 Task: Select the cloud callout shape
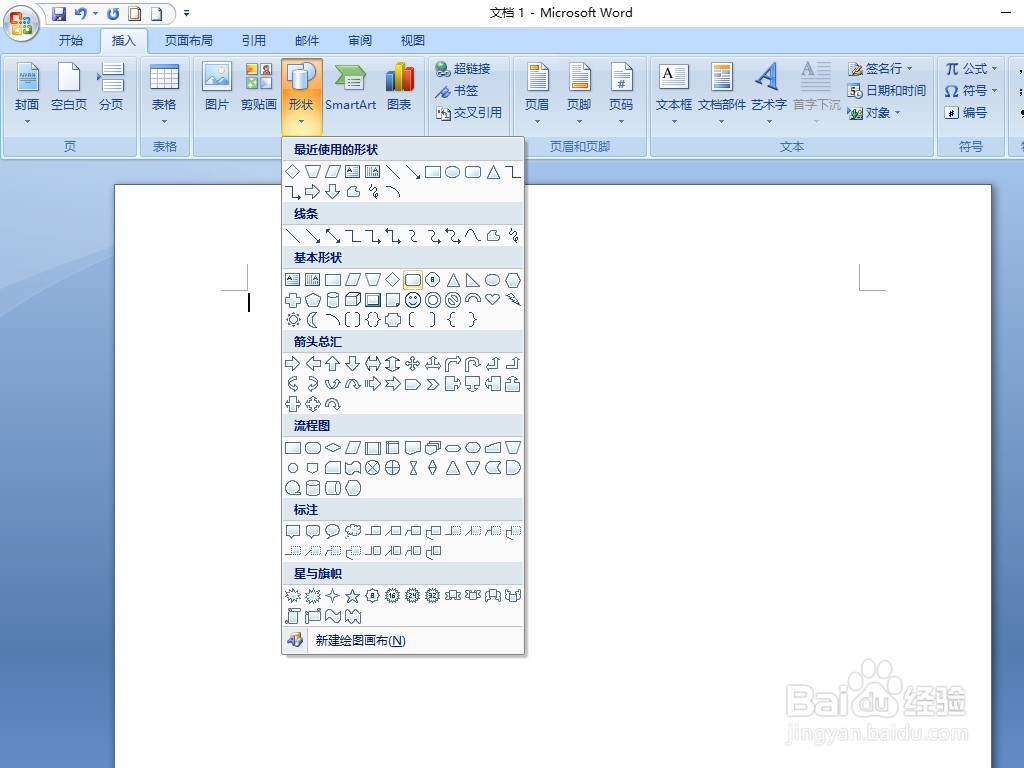[x=353, y=531]
